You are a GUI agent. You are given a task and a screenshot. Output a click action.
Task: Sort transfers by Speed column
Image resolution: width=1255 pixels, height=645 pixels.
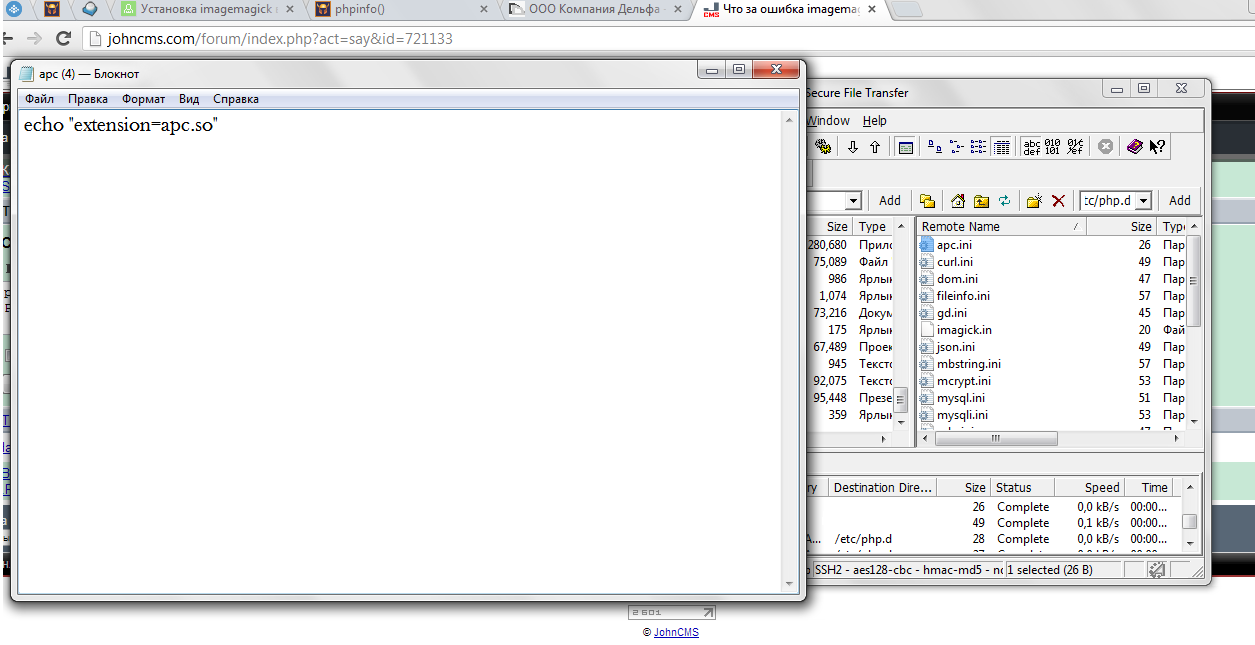[1088, 487]
